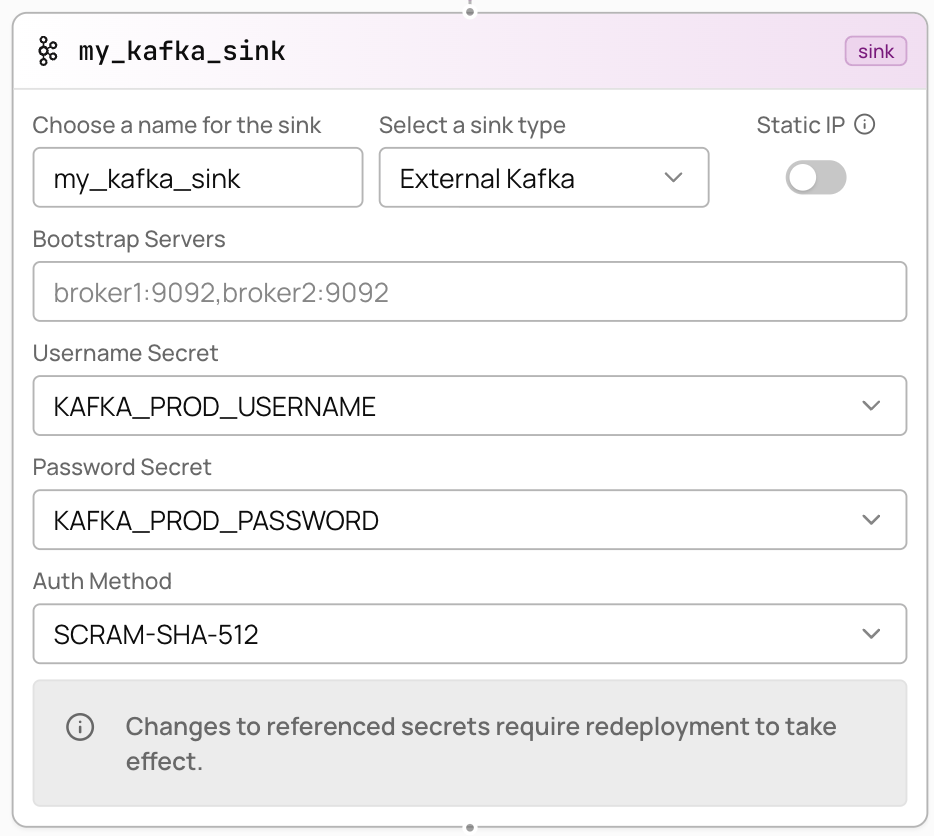Viewport: 934px width, 836px height.
Task: Open the Password Secret dropdown
Action: click(469, 520)
